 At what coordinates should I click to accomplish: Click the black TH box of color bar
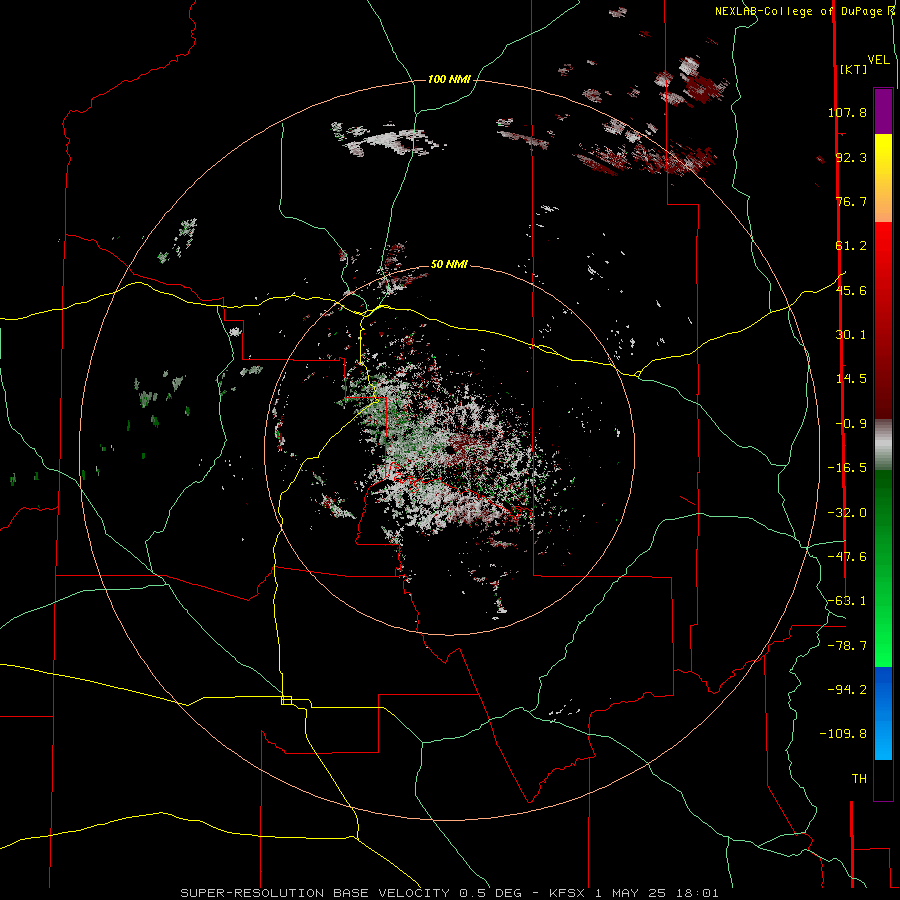click(x=883, y=779)
